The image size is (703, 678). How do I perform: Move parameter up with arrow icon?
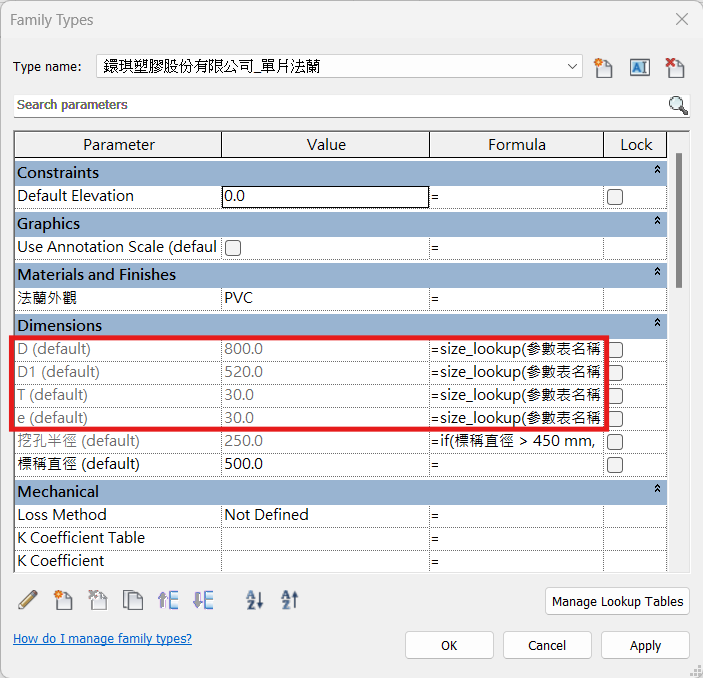click(x=168, y=600)
